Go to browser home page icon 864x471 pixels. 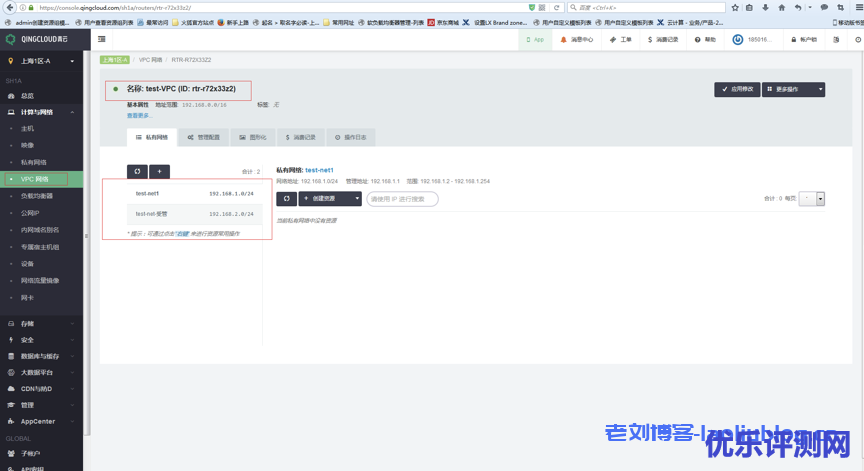coord(781,8)
